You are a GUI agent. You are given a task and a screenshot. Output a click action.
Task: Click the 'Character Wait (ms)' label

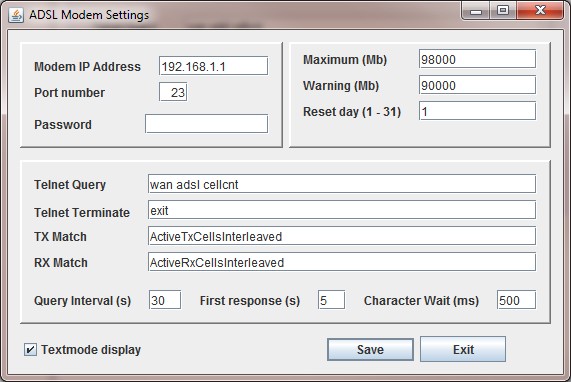click(421, 301)
